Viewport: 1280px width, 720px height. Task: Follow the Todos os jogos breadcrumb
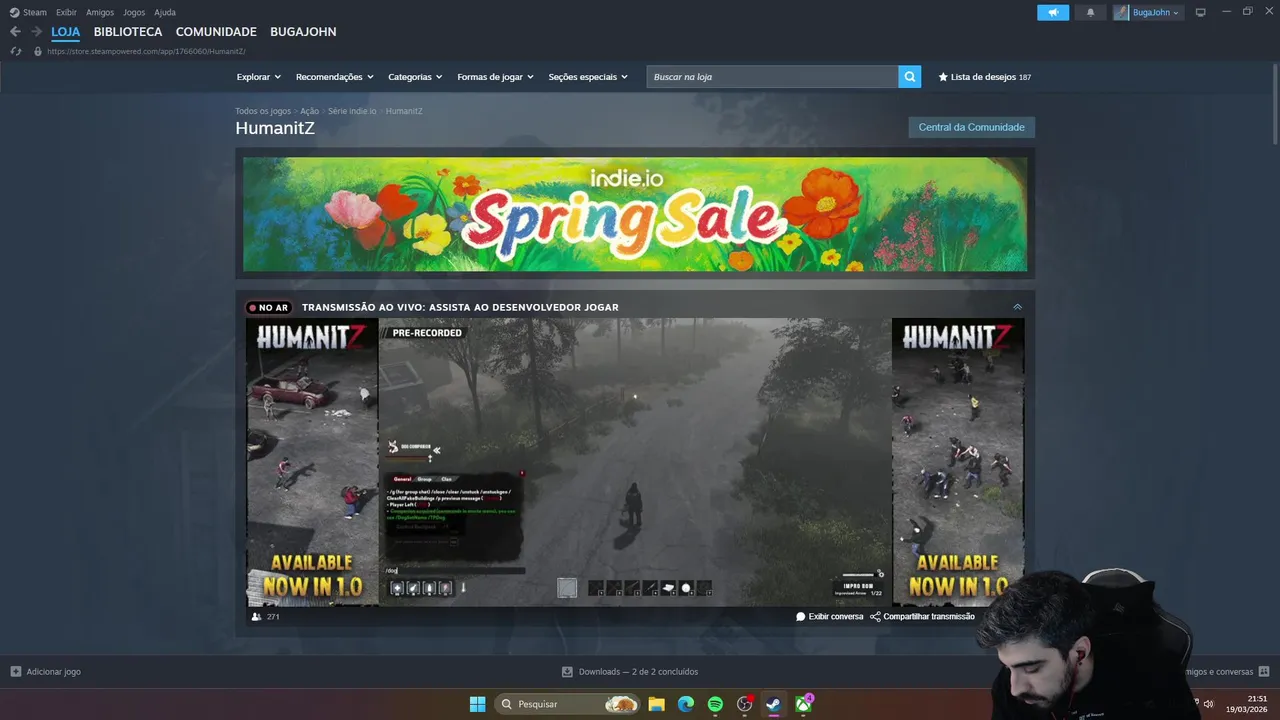pos(263,111)
